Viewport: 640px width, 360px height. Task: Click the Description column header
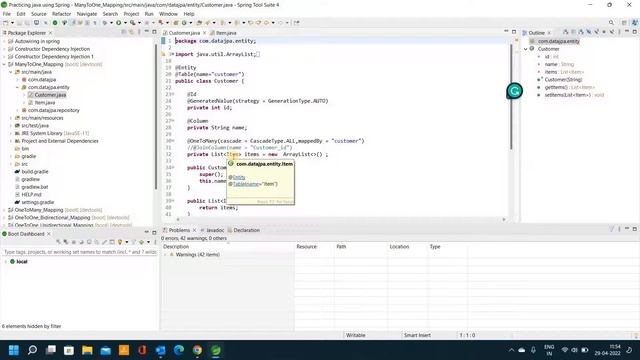coord(227,247)
